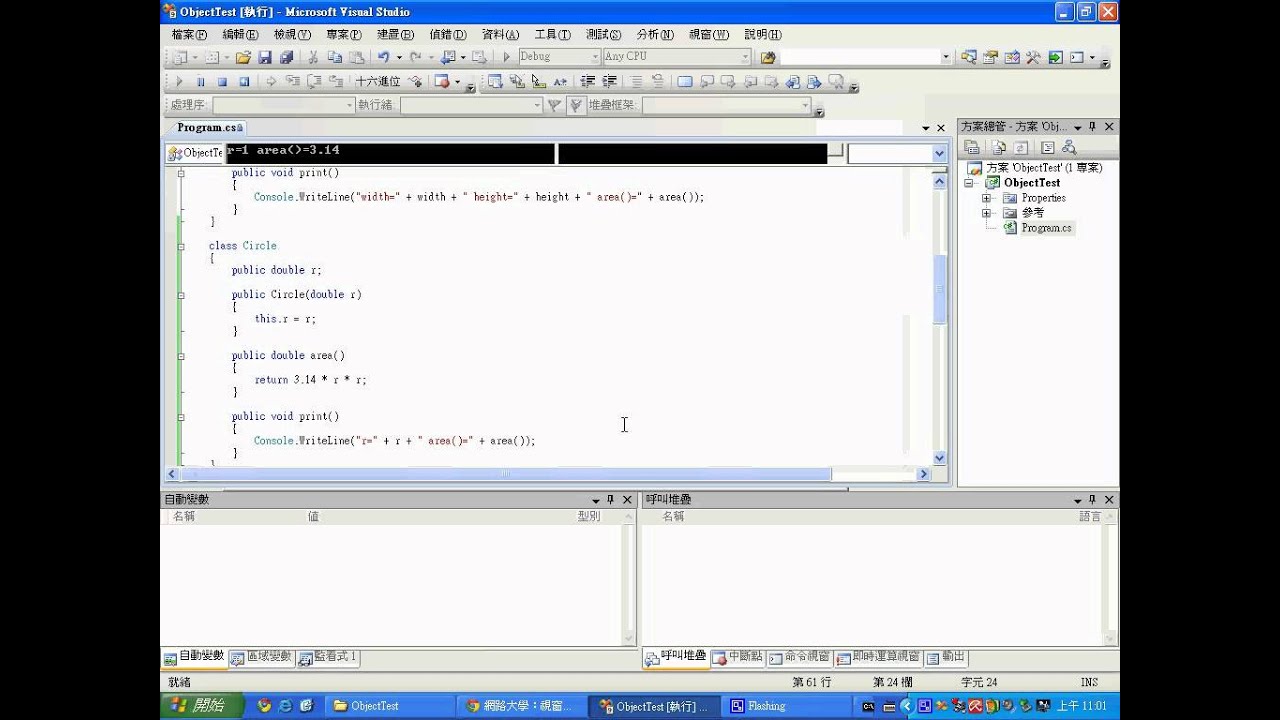Click the Find in Files folder icon
The width and height of the screenshot is (1280, 720).
767,57
